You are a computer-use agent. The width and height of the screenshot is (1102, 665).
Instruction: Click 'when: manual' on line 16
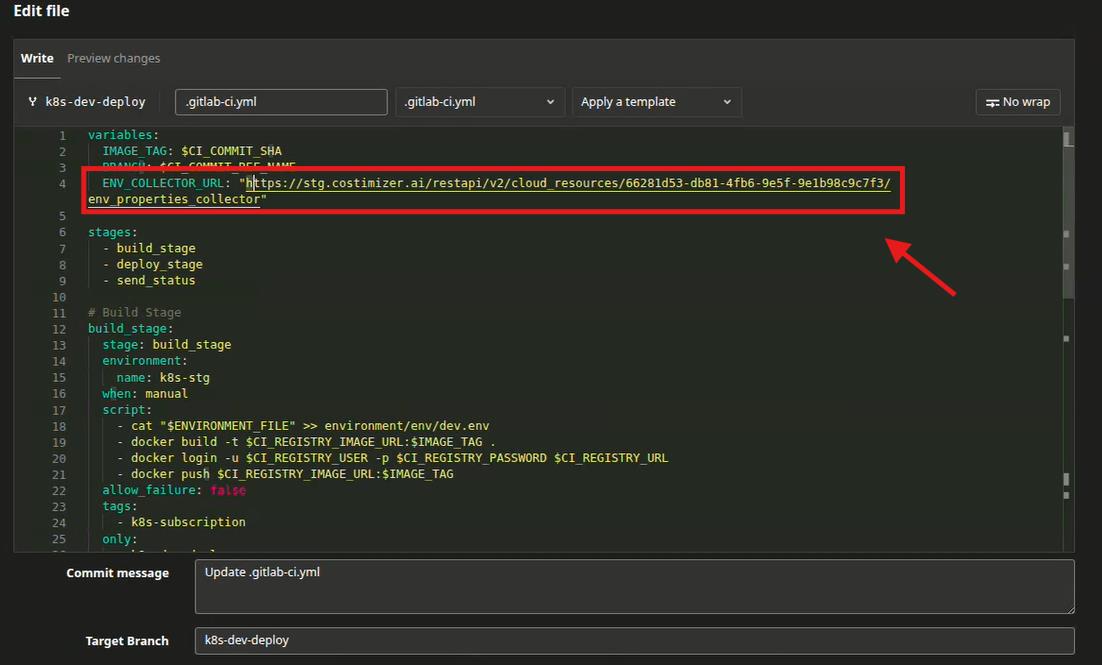[x=145, y=394]
